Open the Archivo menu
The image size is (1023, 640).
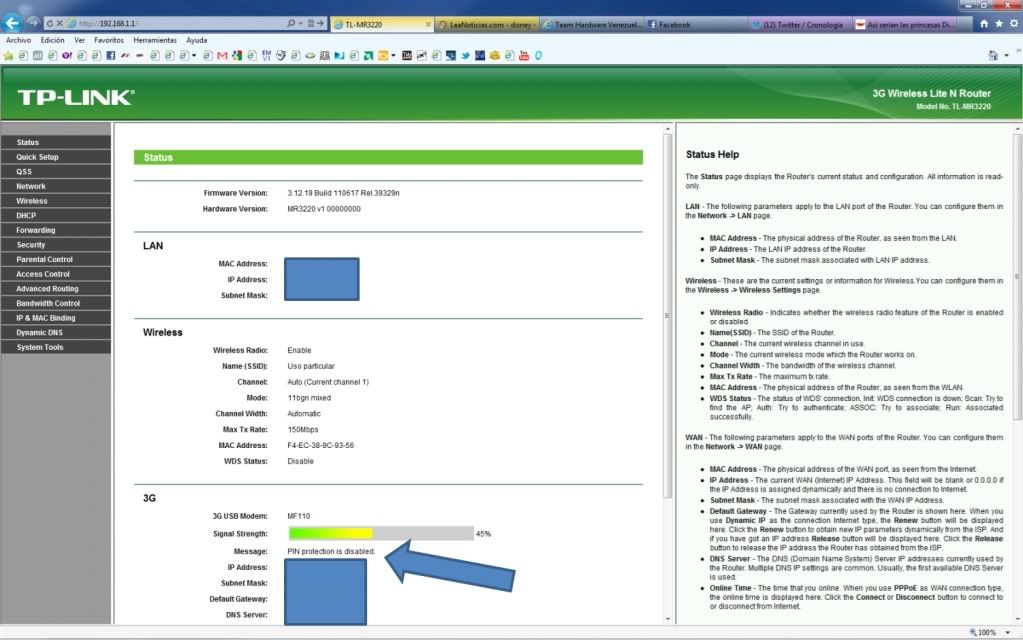pyautogui.click(x=18, y=40)
